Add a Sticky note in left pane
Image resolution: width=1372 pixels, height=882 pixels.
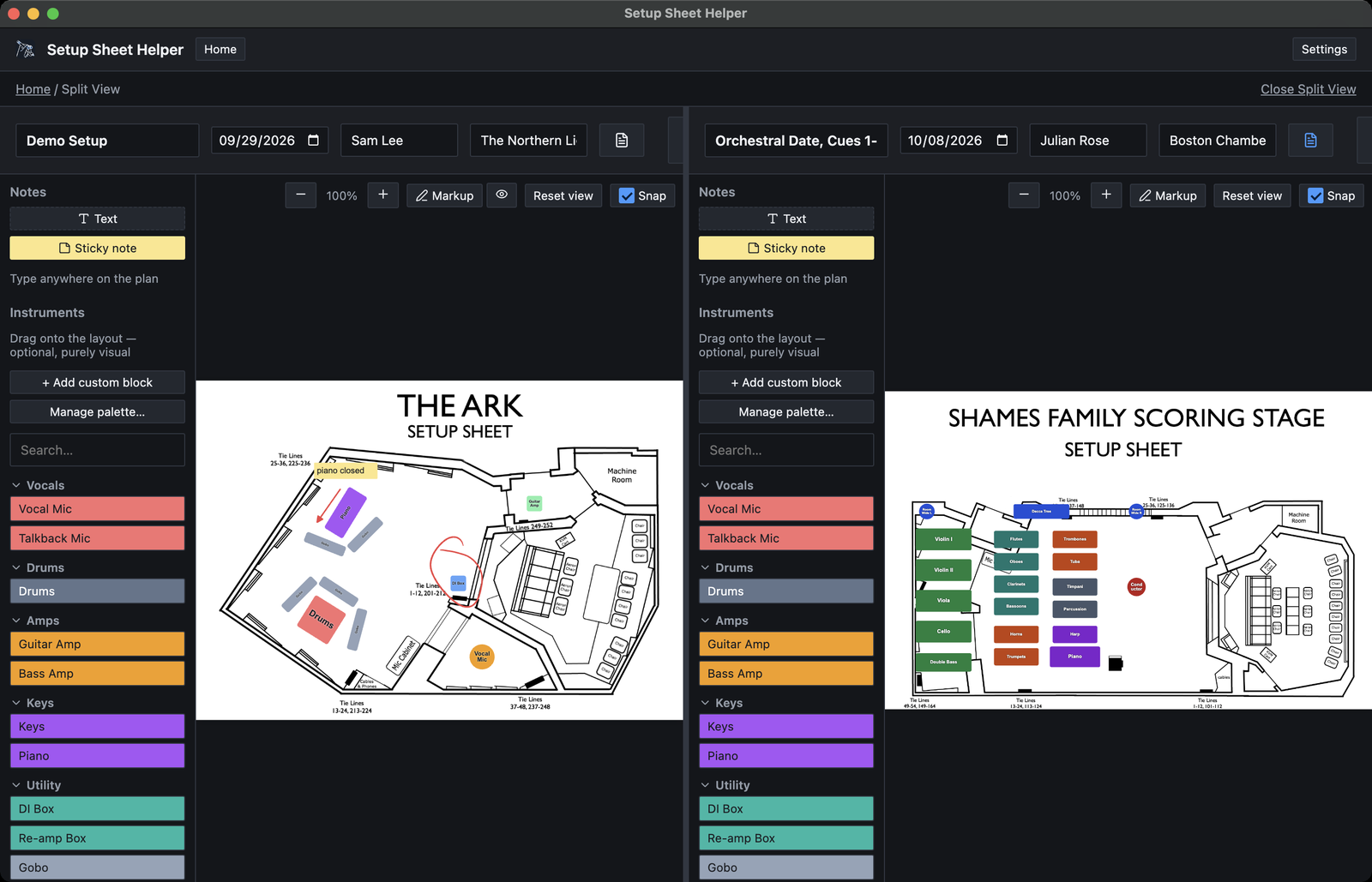pyautogui.click(x=98, y=248)
